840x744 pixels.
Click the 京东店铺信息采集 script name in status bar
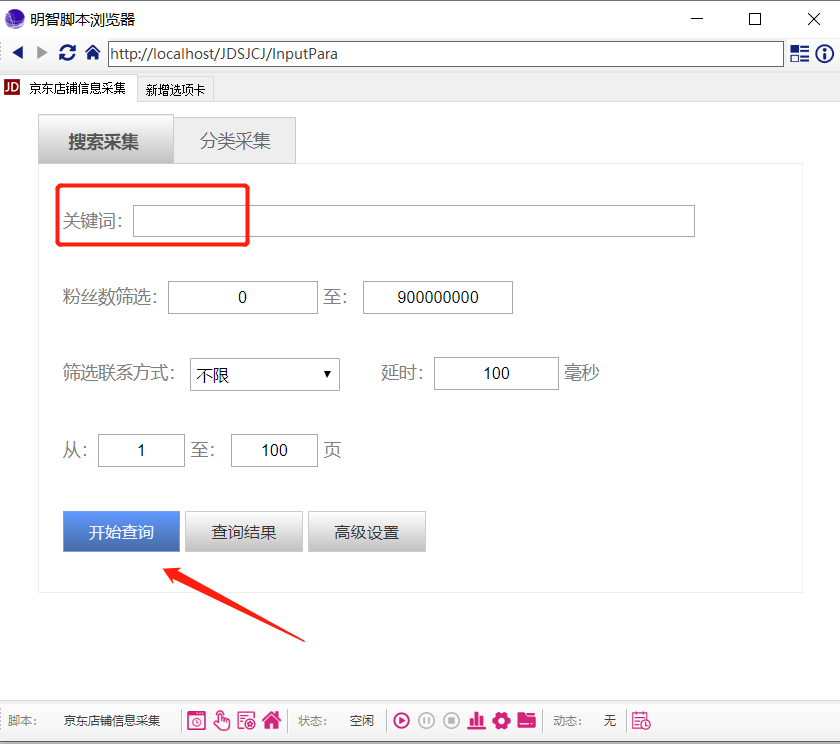coord(112,721)
